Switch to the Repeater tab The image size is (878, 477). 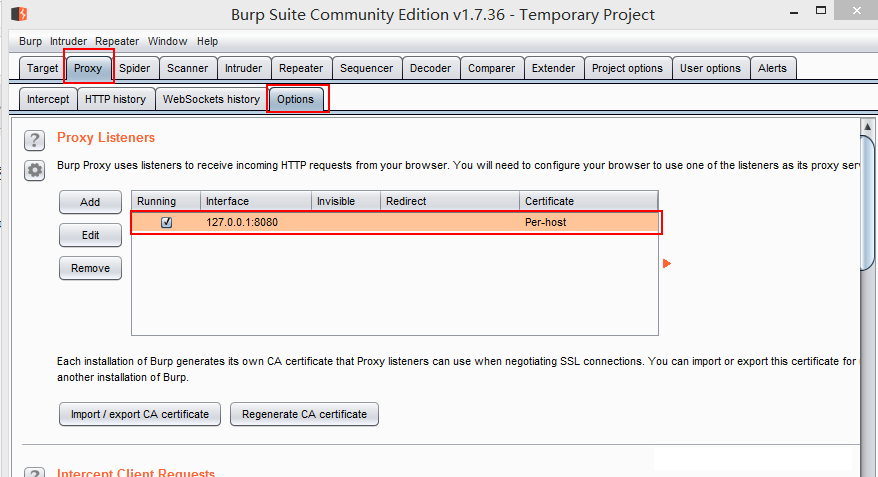pyautogui.click(x=301, y=68)
